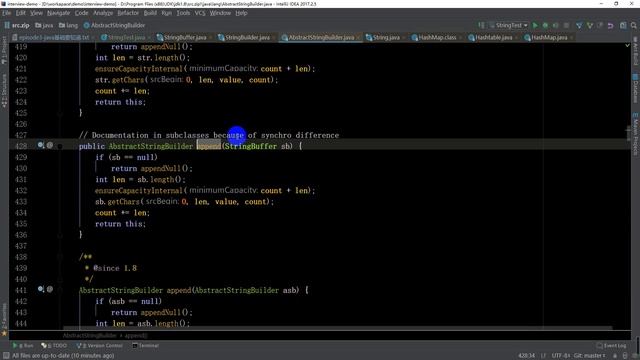
Task: Open Git master branch dropdown
Action: click(590, 356)
